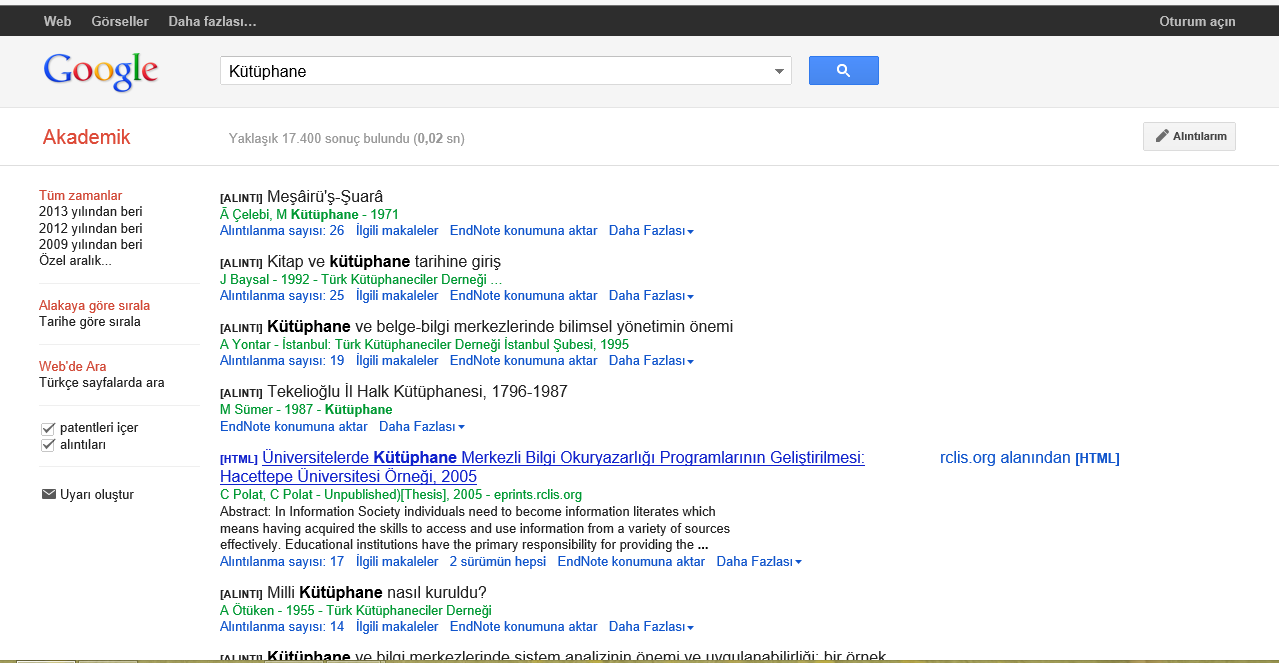1279x663 pixels.
Task: Click 'EndNote konumuna aktar' under Meşâirü'ş-Şuarâ
Action: pyautogui.click(x=524, y=231)
